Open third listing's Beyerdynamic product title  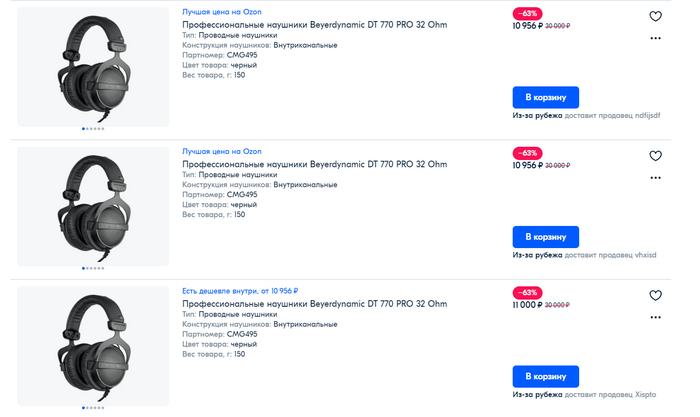[x=314, y=303]
